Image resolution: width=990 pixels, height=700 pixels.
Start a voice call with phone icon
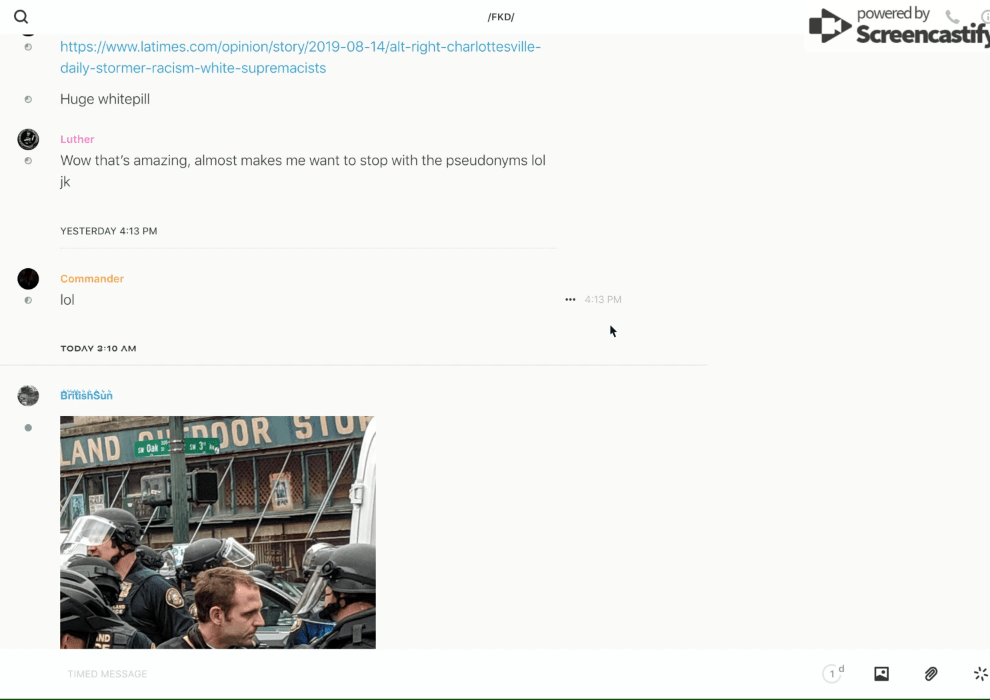pos(952,17)
